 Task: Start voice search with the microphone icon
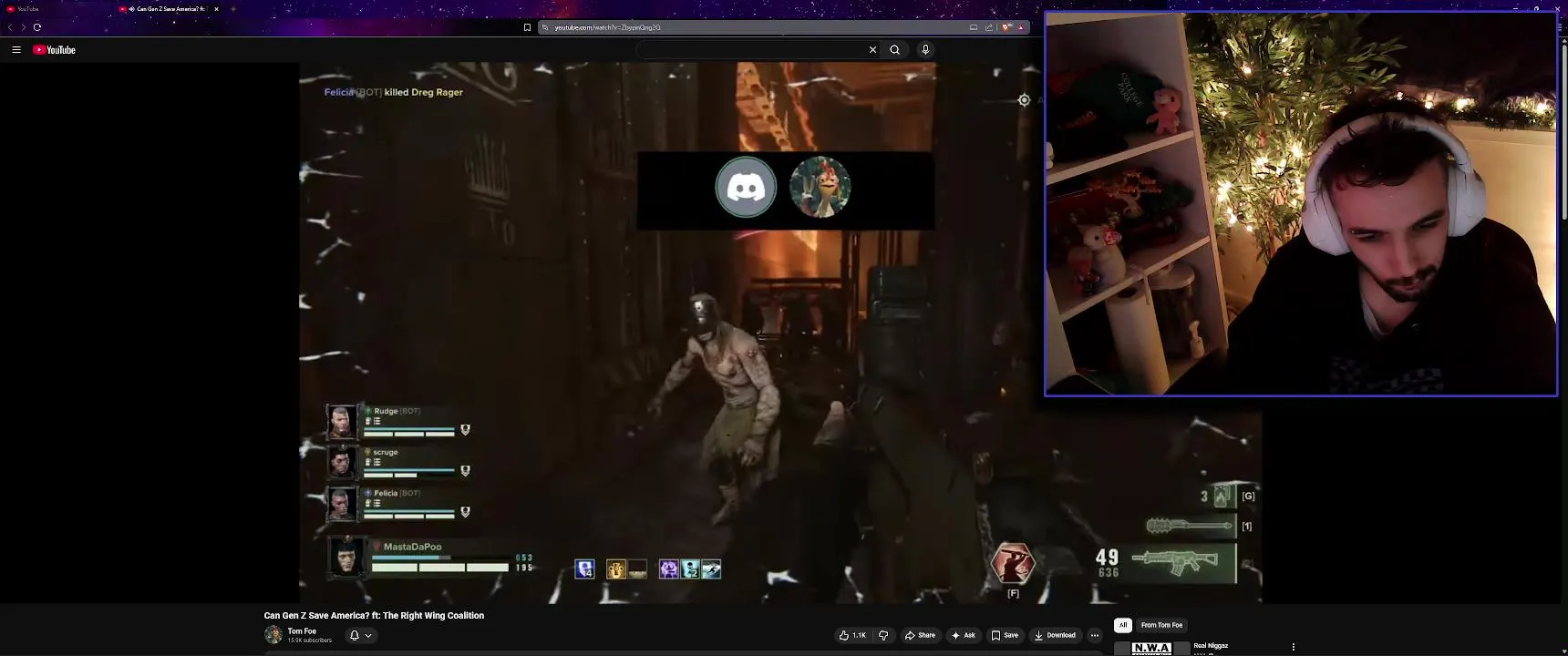click(925, 50)
